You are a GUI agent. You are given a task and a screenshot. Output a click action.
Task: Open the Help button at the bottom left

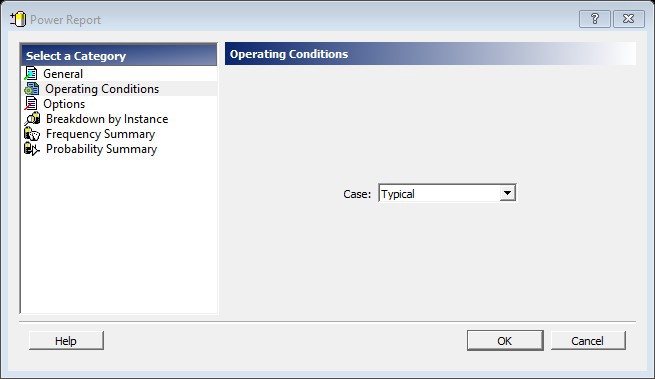pyautogui.click(x=66, y=341)
